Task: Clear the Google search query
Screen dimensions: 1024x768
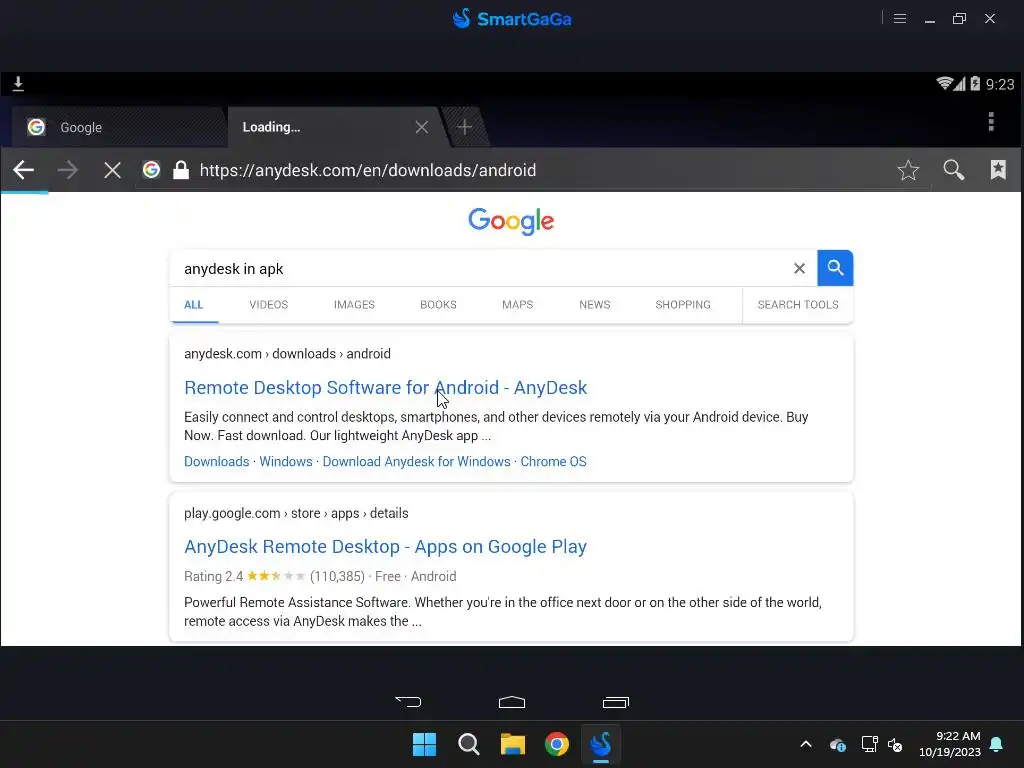Action: tap(799, 268)
